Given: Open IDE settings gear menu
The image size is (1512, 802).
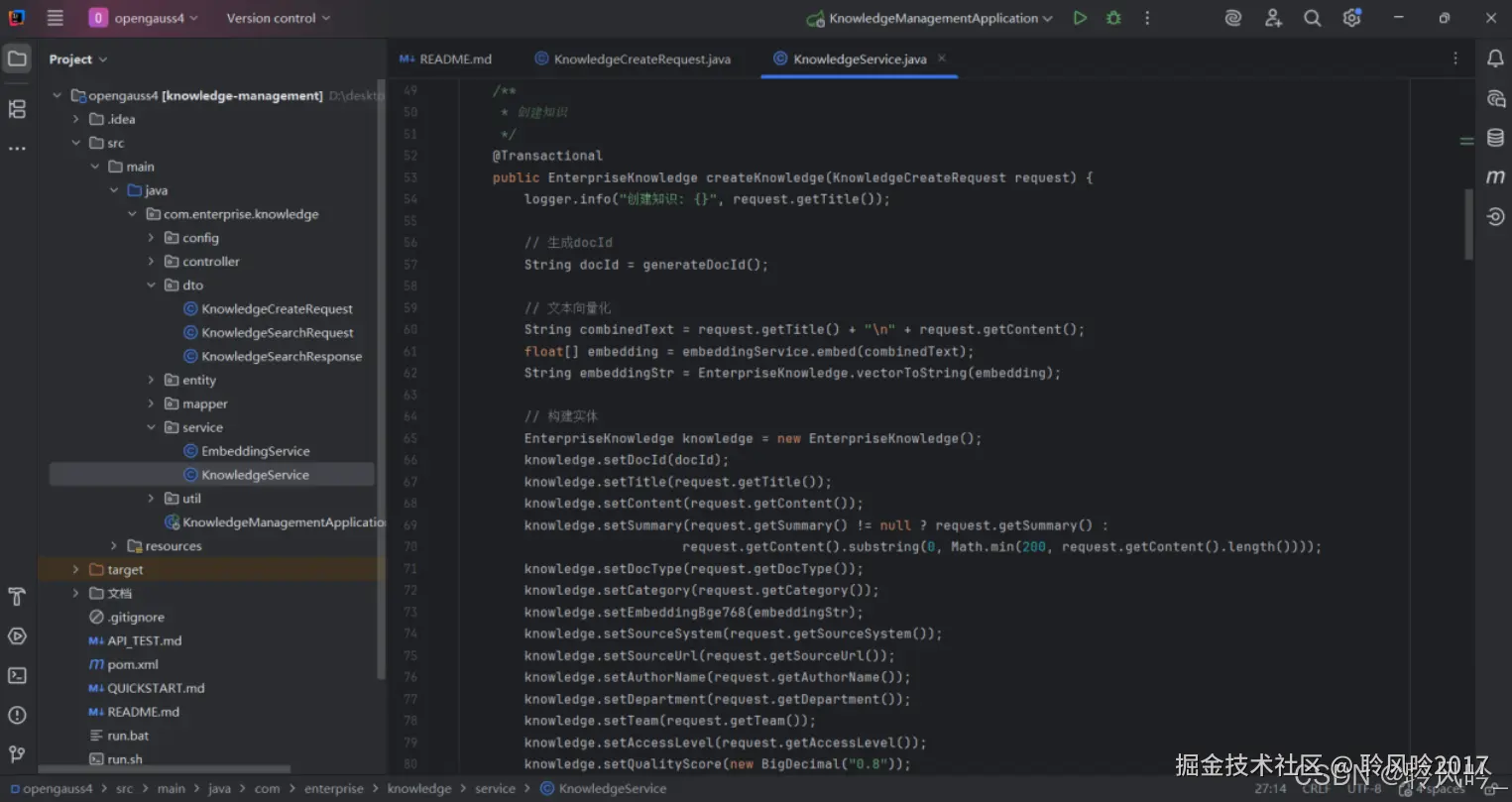Looking at the screenshot, I should click(1351, 18).
